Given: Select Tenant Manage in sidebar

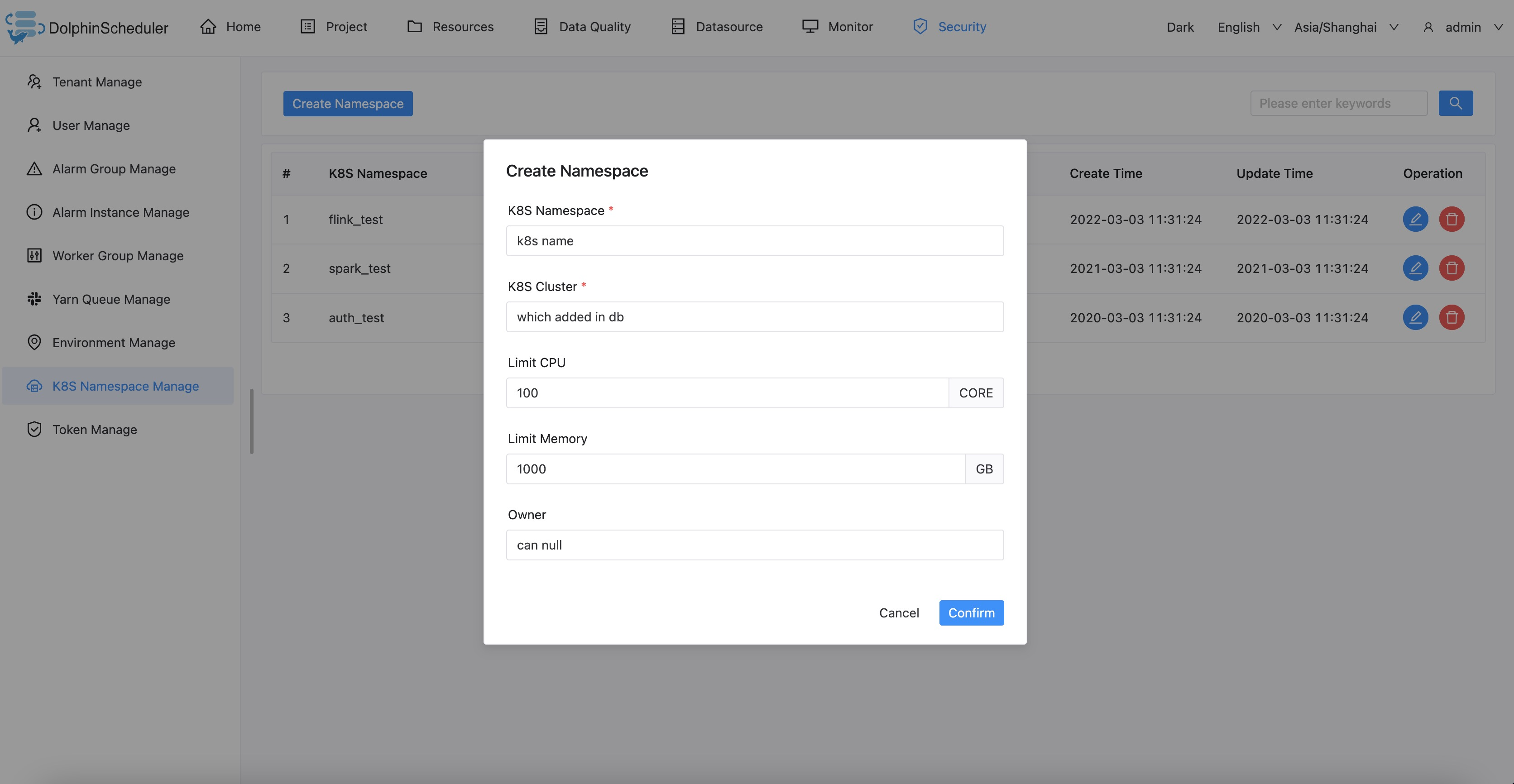Looking at the screenshot, I should point(118,81).
